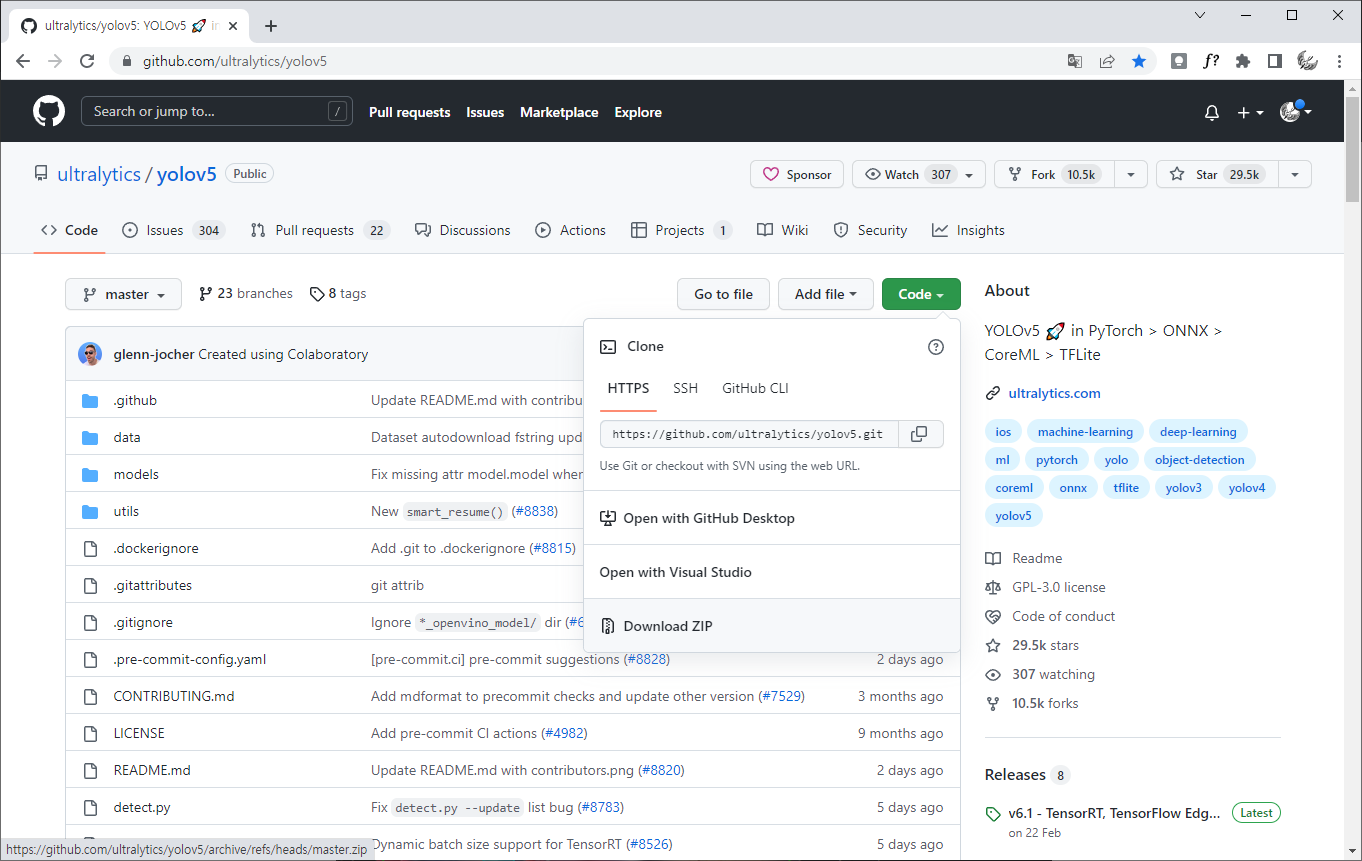This screenshot has width=1362, height=861.
Task: Open a new browser tab
Action: click(x=270, y=26)
